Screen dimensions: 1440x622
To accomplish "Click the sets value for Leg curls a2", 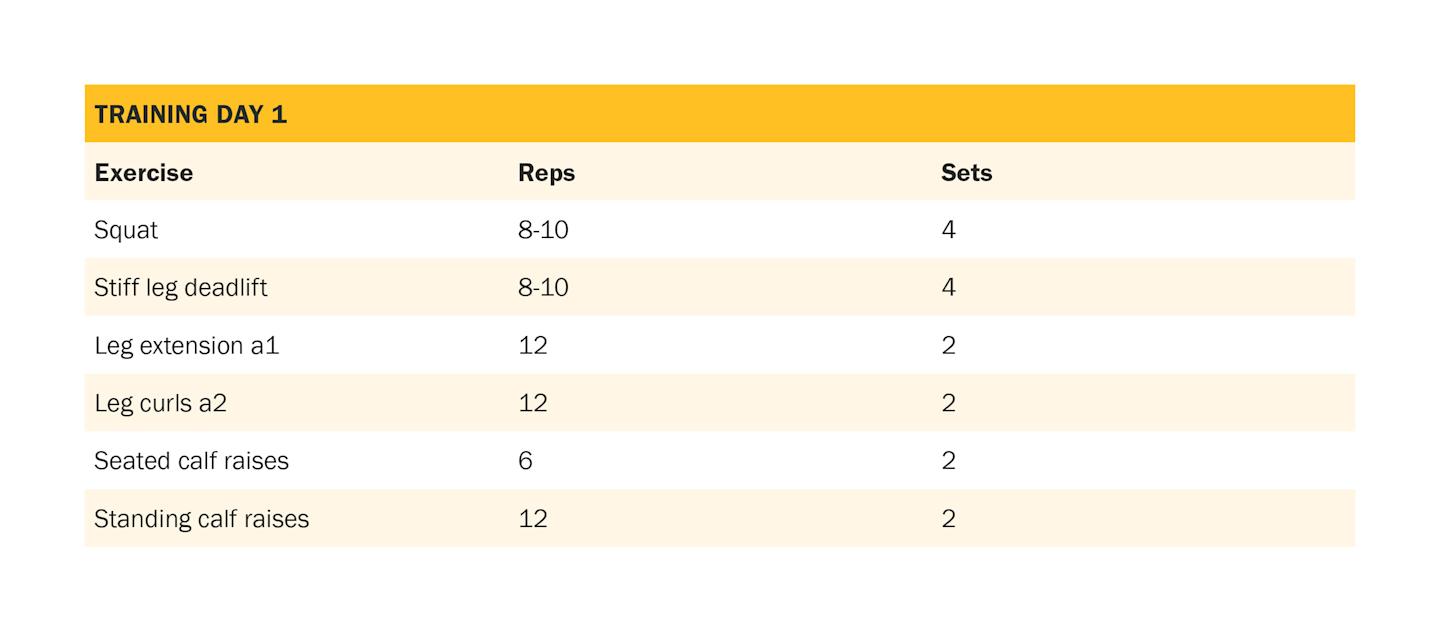I will point(948,403).
